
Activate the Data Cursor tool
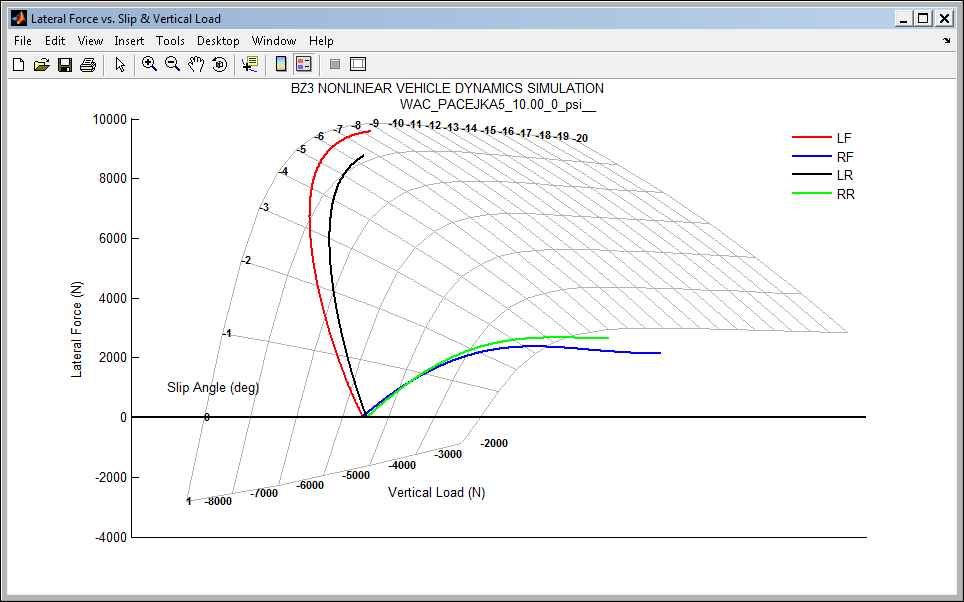click(250, 64)
